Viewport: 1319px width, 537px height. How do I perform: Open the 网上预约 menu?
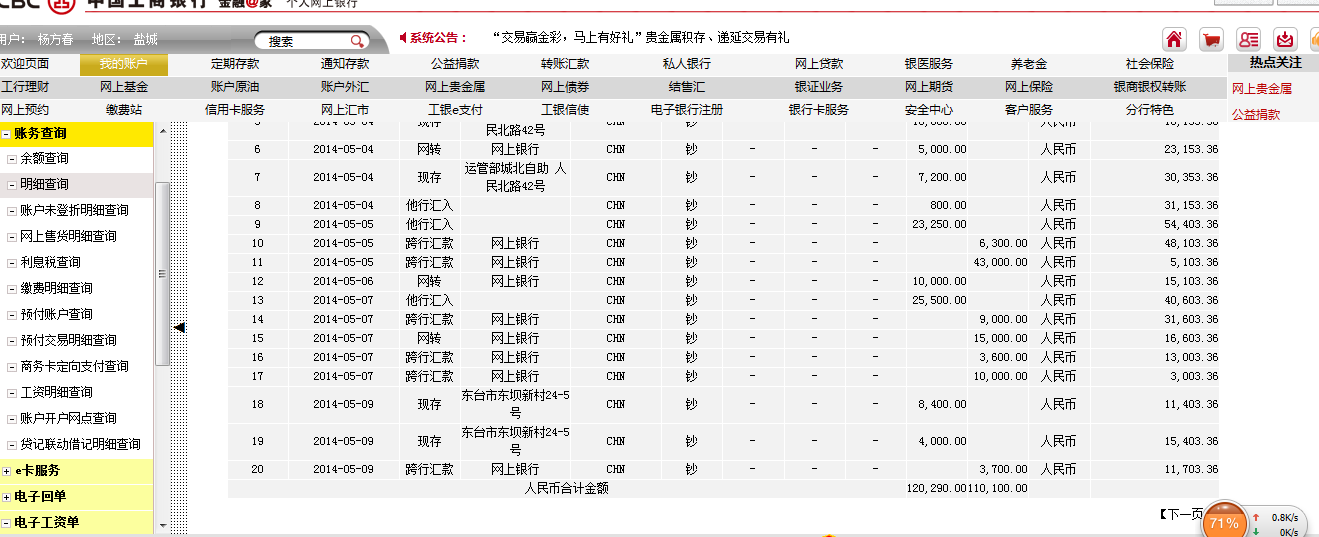click(25, 110)
